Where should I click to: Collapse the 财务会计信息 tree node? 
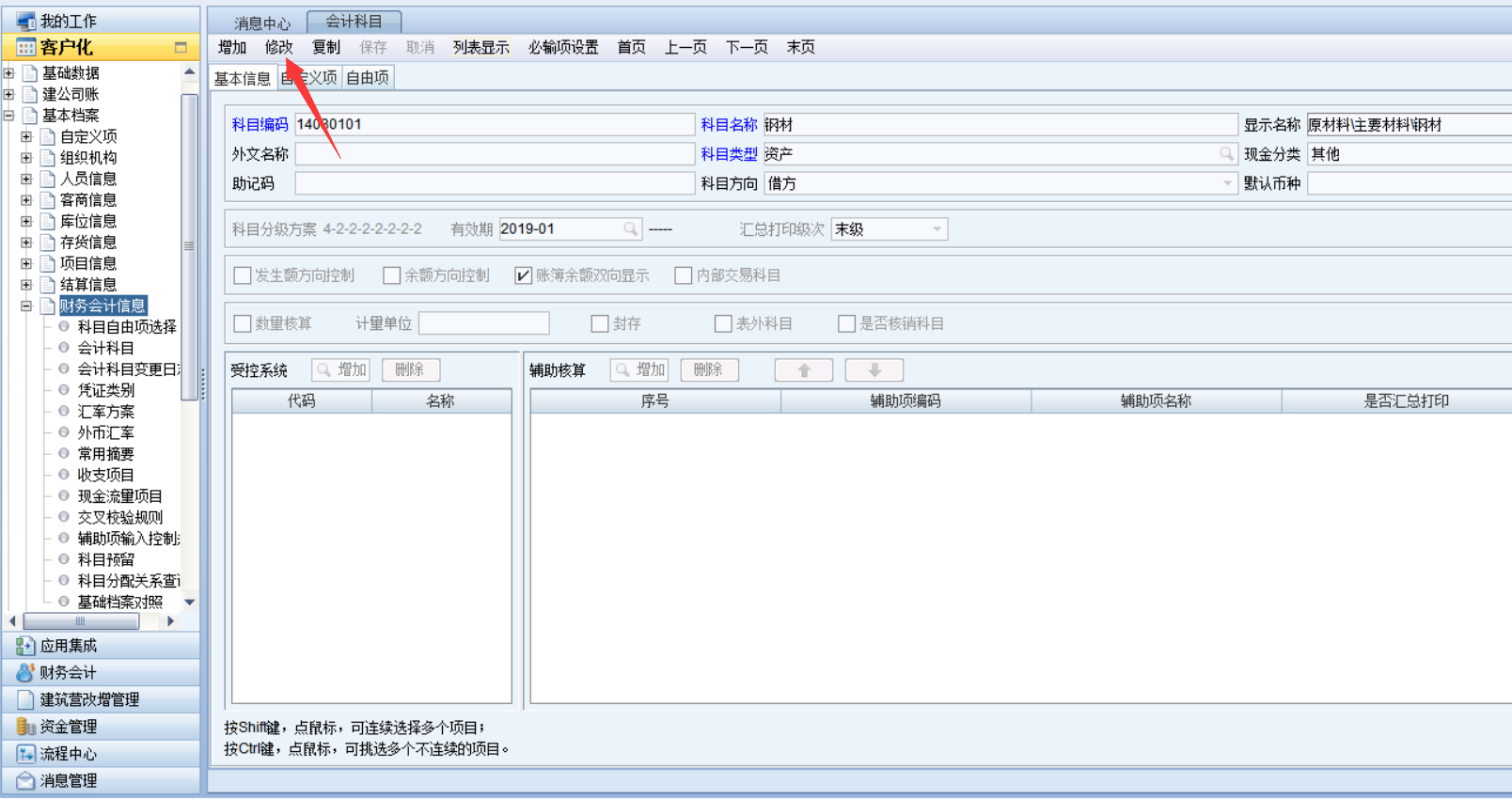coord(26,306)
